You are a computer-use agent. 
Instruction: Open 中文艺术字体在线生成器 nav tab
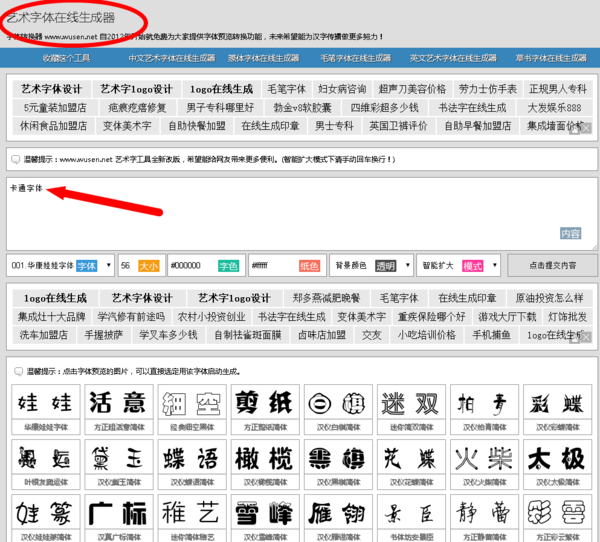172,58
